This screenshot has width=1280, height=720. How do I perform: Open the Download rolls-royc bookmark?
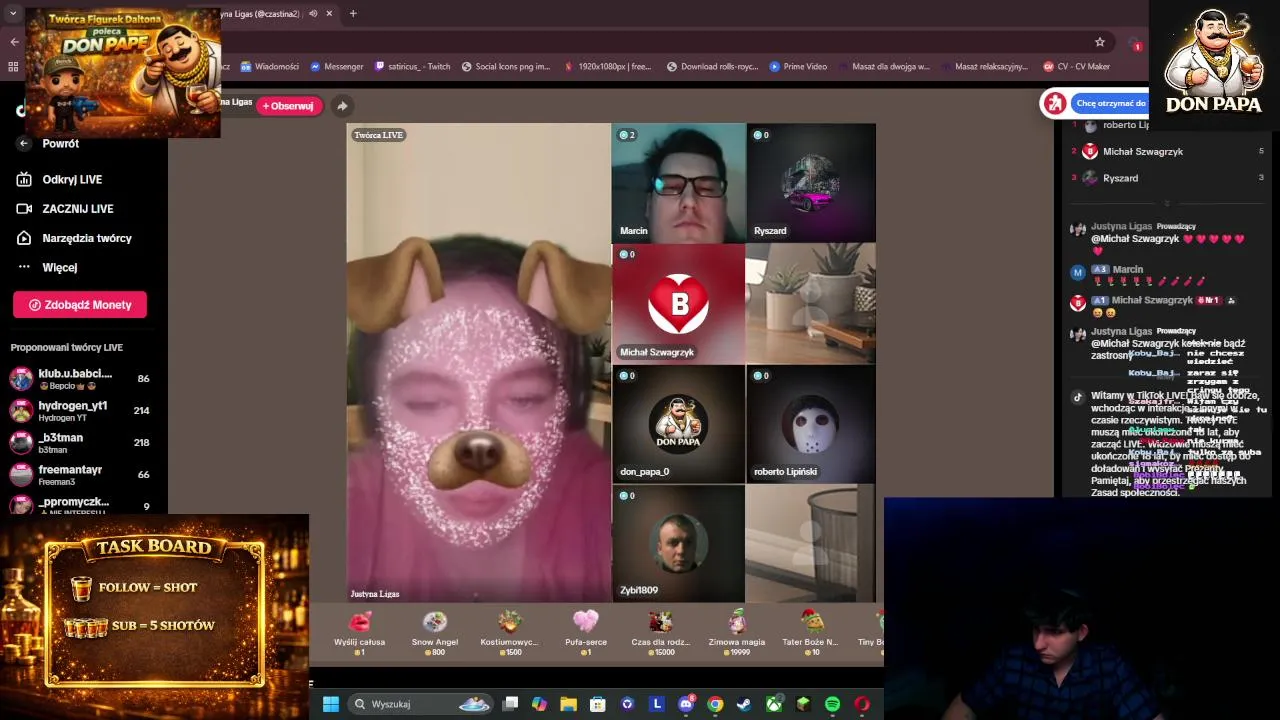coord(712,67)
